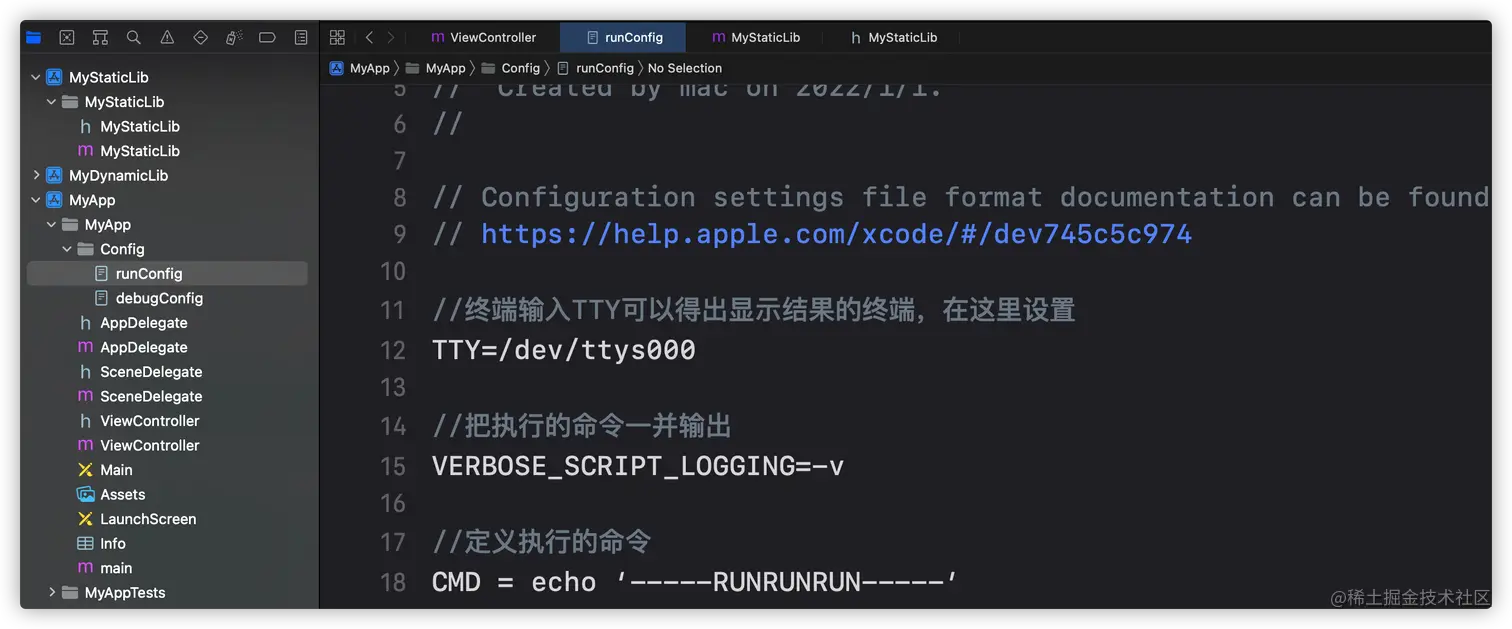The height and width of the screenshot is (629, 1512).
Task: Click the VERBOSE_SCRIPT_LOGGING=-v line
Action: click(x=638, y=466)
